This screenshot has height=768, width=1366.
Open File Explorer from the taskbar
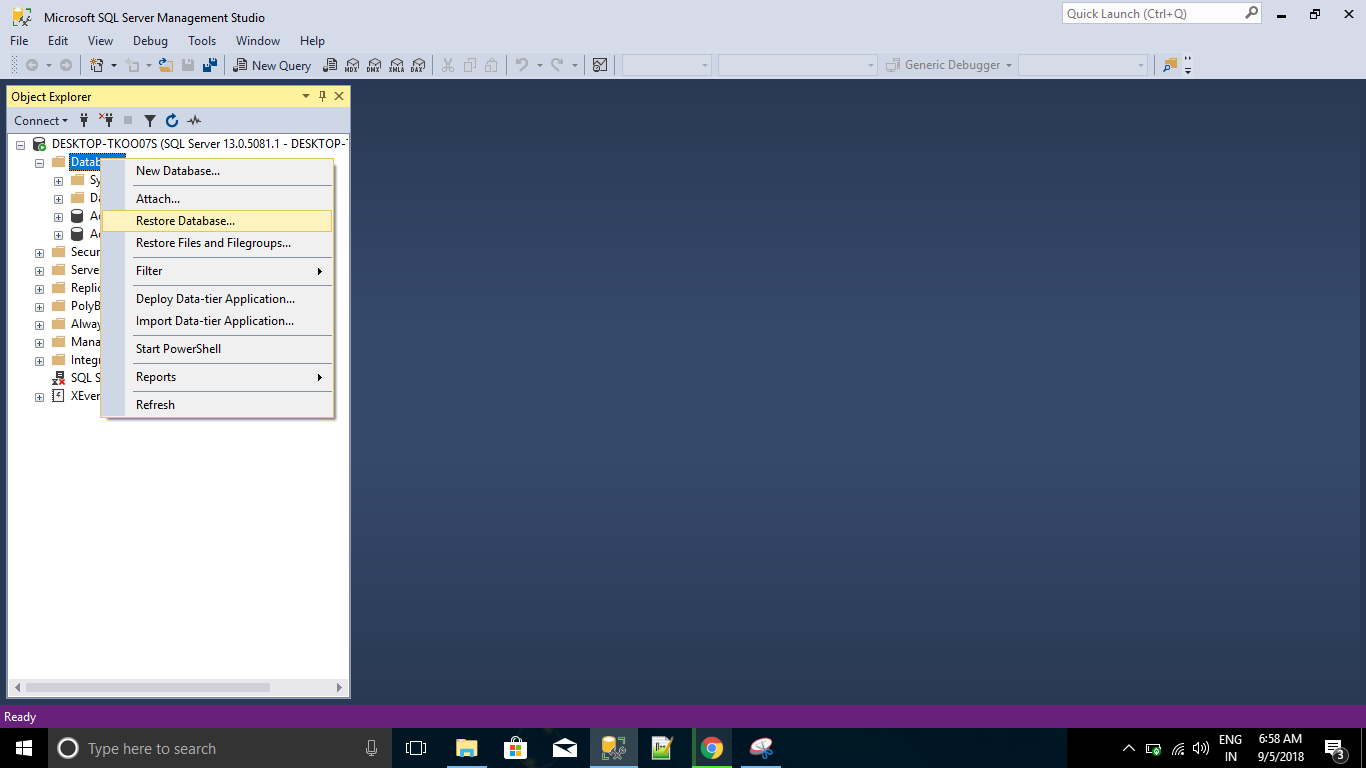coord(467,748)
